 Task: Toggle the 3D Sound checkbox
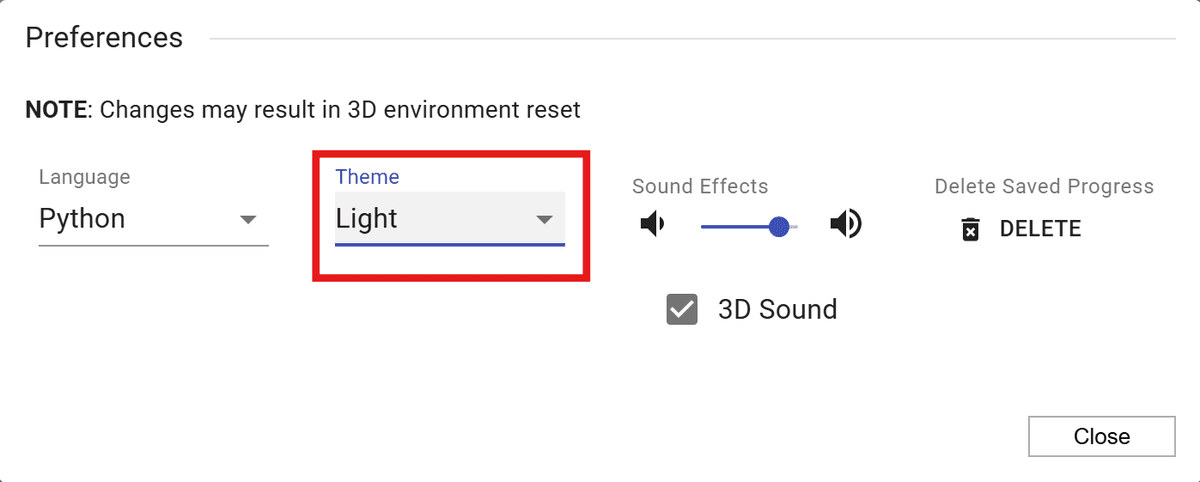click(x=682, y=310)
